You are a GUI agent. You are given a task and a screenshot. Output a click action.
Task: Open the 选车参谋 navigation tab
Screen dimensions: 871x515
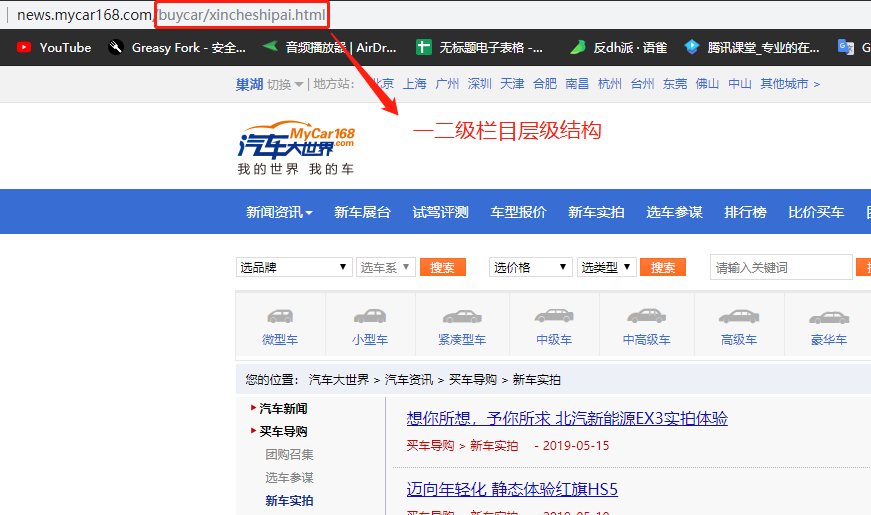click(x=674, y=212)
